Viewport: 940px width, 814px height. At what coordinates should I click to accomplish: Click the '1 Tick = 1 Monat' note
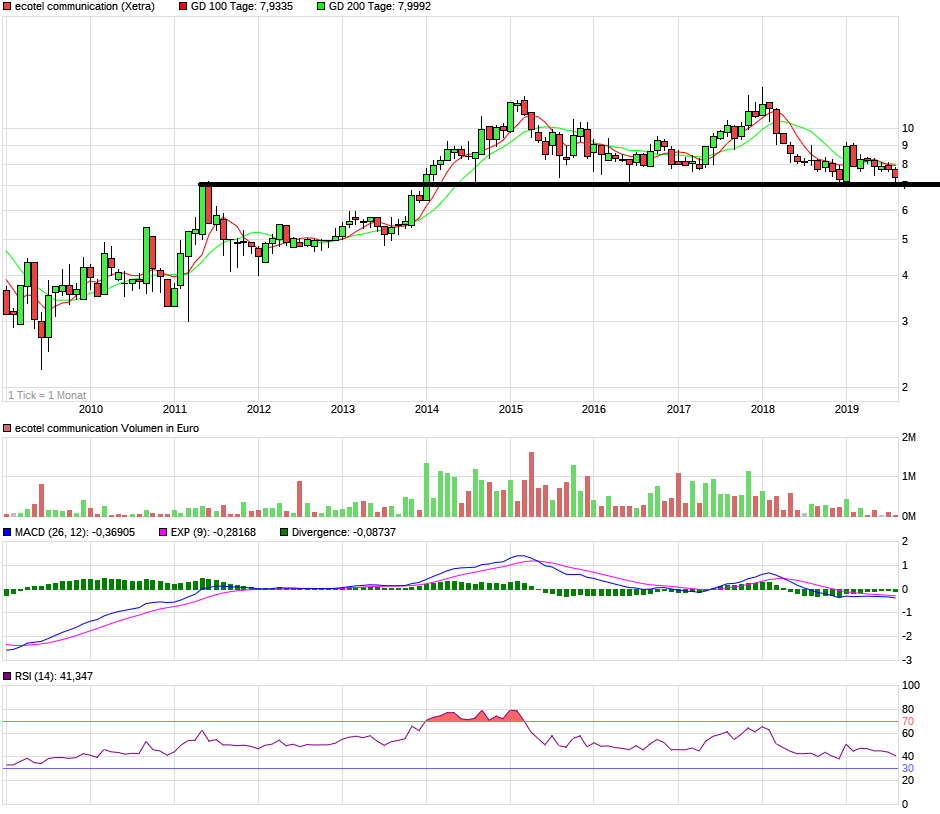[47, 395]
